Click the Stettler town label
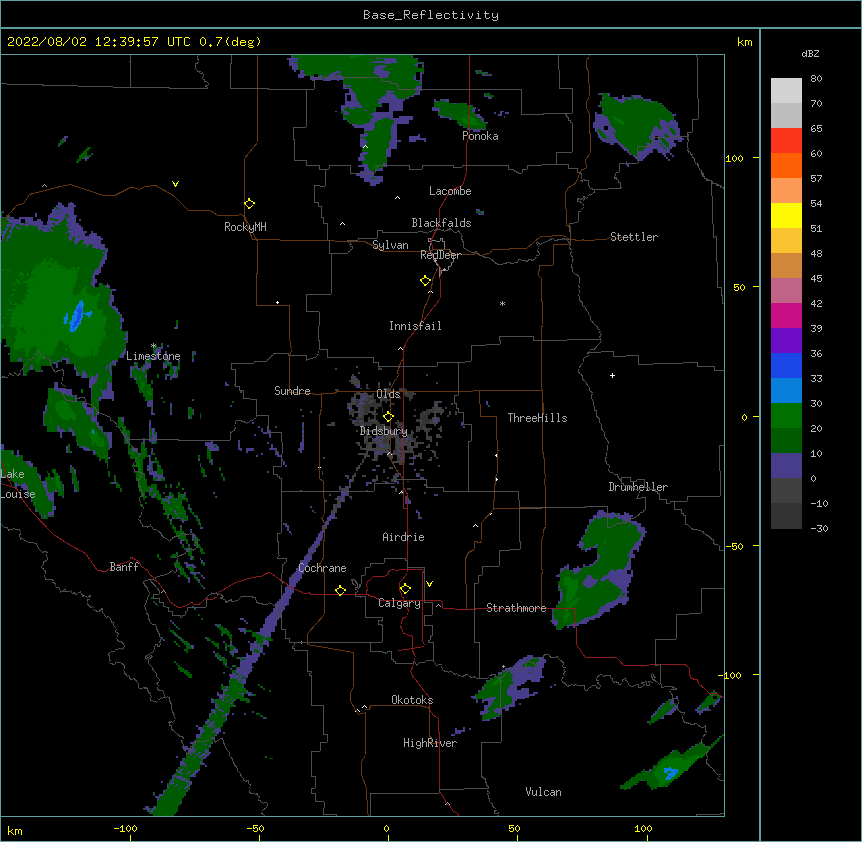 click(633, 237)
